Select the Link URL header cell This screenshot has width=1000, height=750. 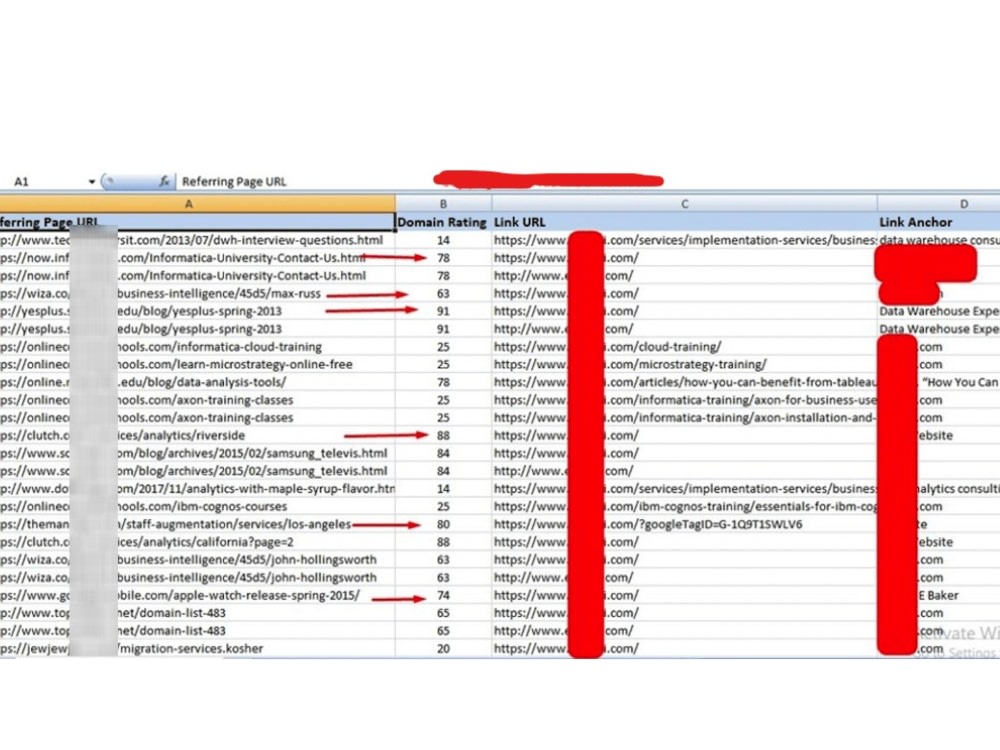[x=684, y=222]
